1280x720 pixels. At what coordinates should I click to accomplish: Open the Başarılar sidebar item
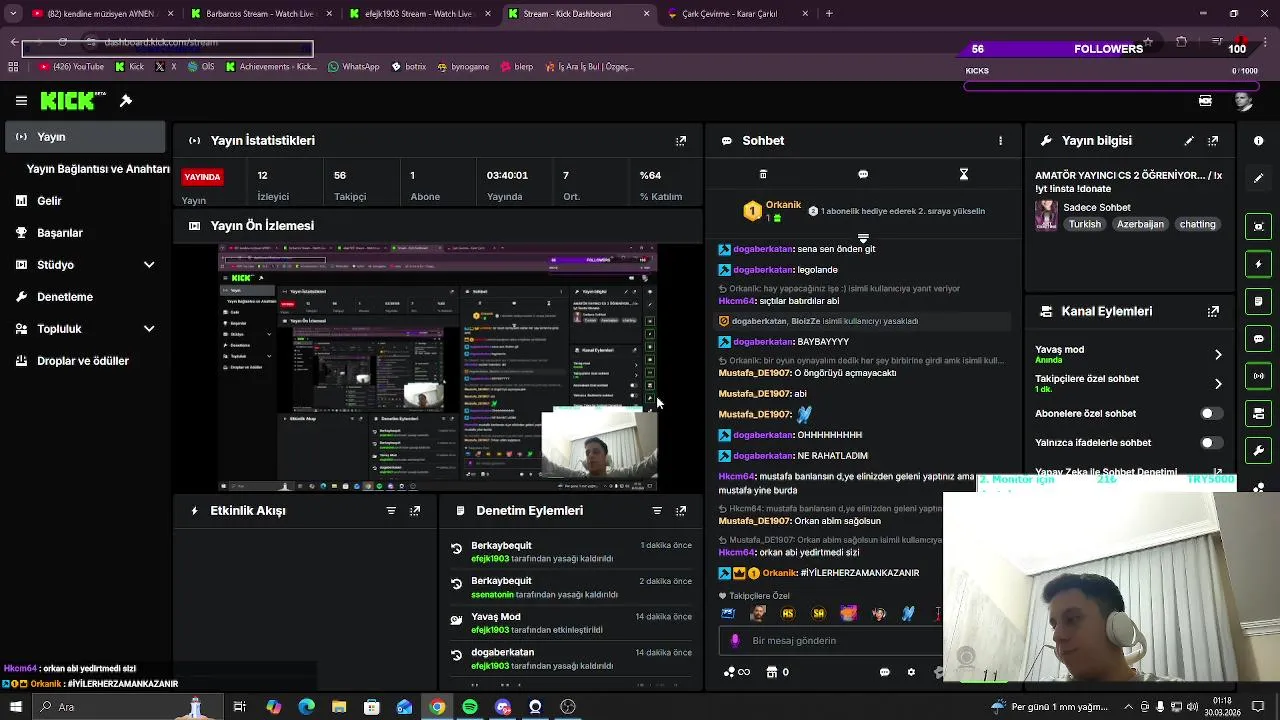pyautogui.click(x=85, y=233)
